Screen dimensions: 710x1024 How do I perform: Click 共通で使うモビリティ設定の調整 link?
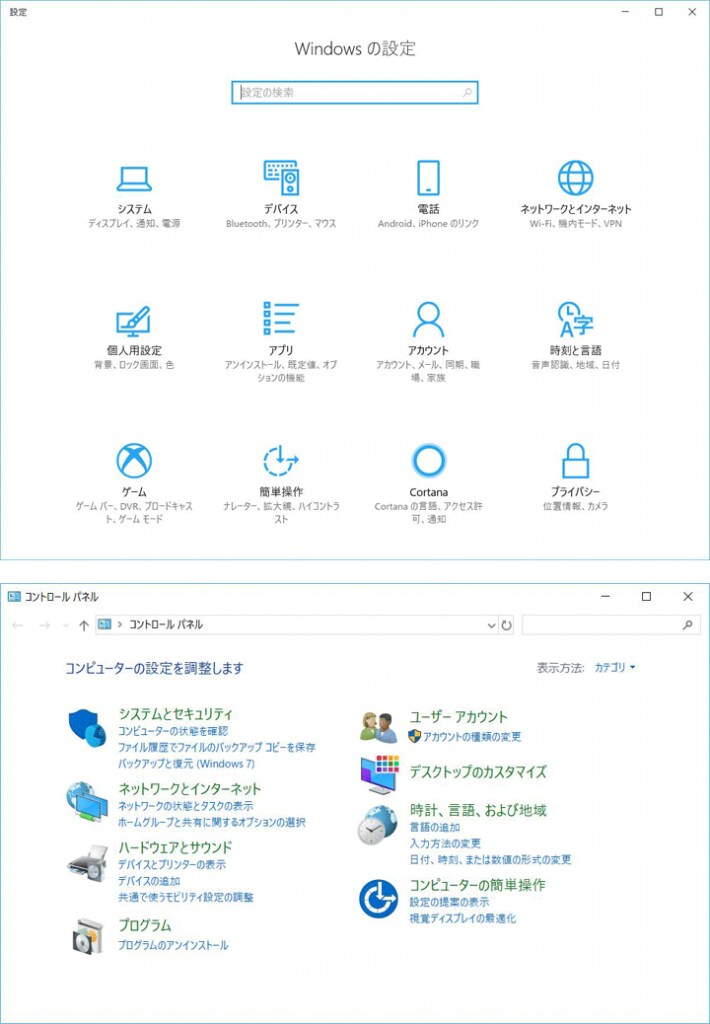[186, 897]
